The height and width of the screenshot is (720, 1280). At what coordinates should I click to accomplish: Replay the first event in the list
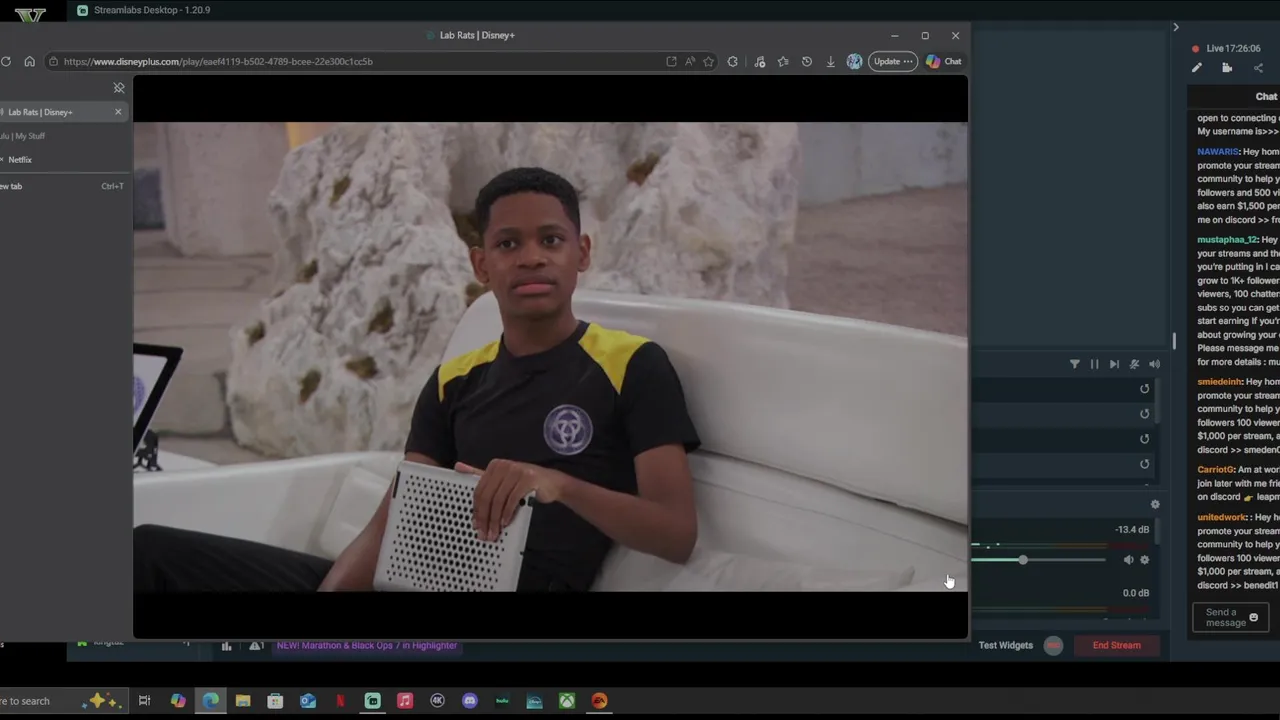point(1144,389)
